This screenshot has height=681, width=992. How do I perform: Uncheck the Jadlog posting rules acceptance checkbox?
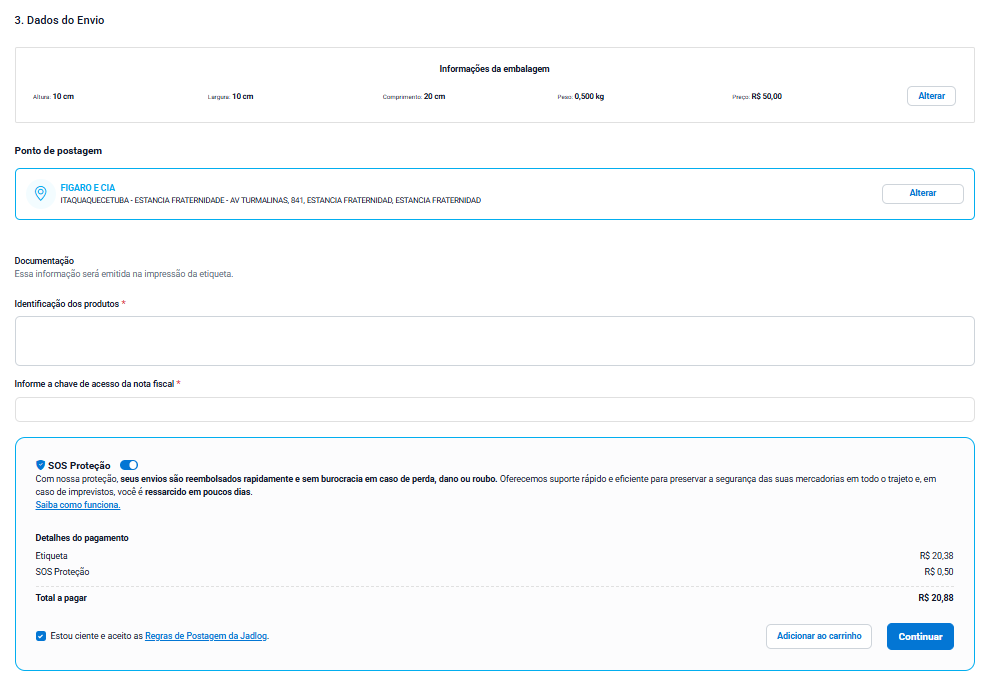point(40,635)
